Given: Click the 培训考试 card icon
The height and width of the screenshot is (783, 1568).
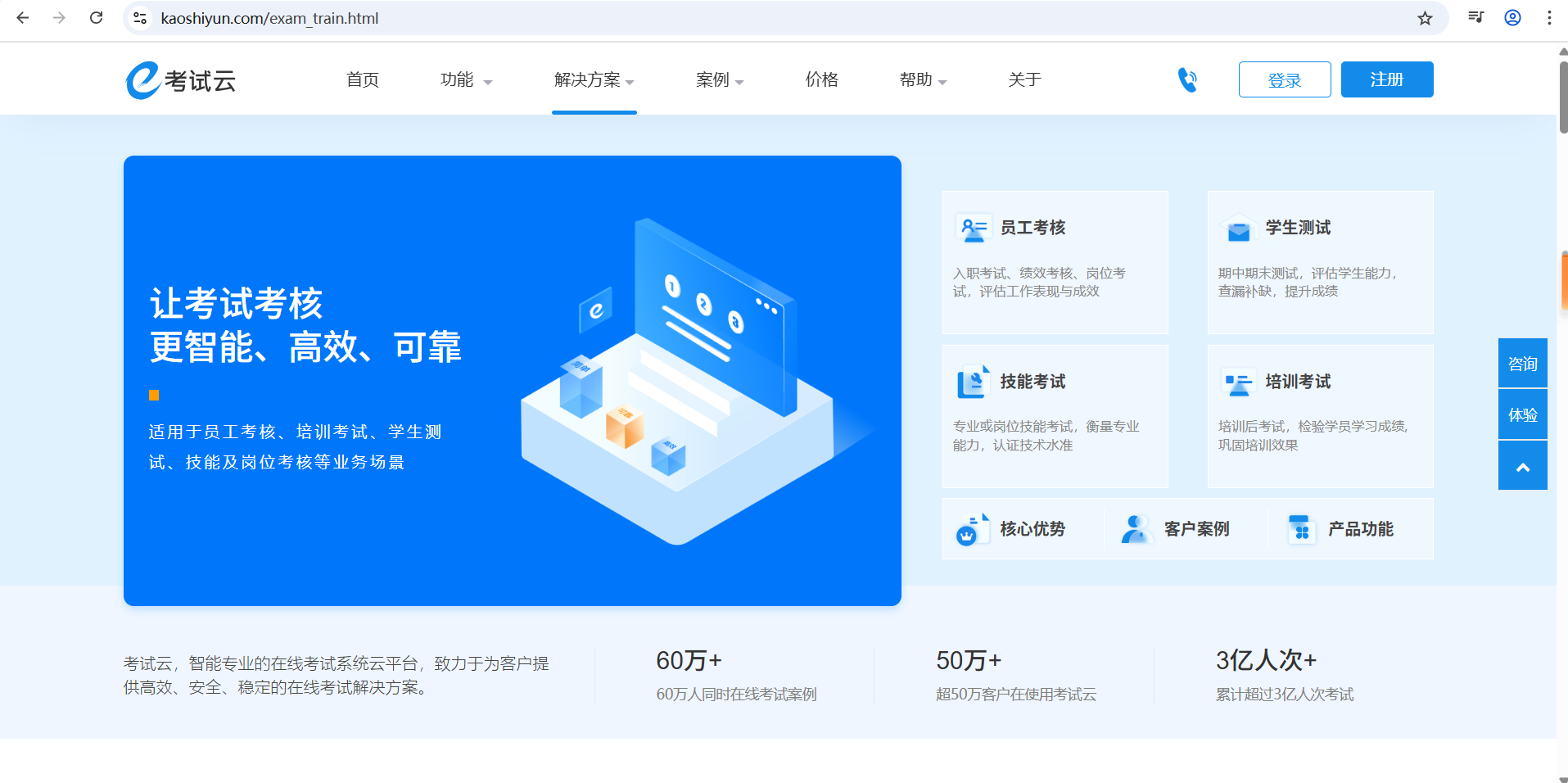Looking at the screenshot, I should tap(1238, 382).
